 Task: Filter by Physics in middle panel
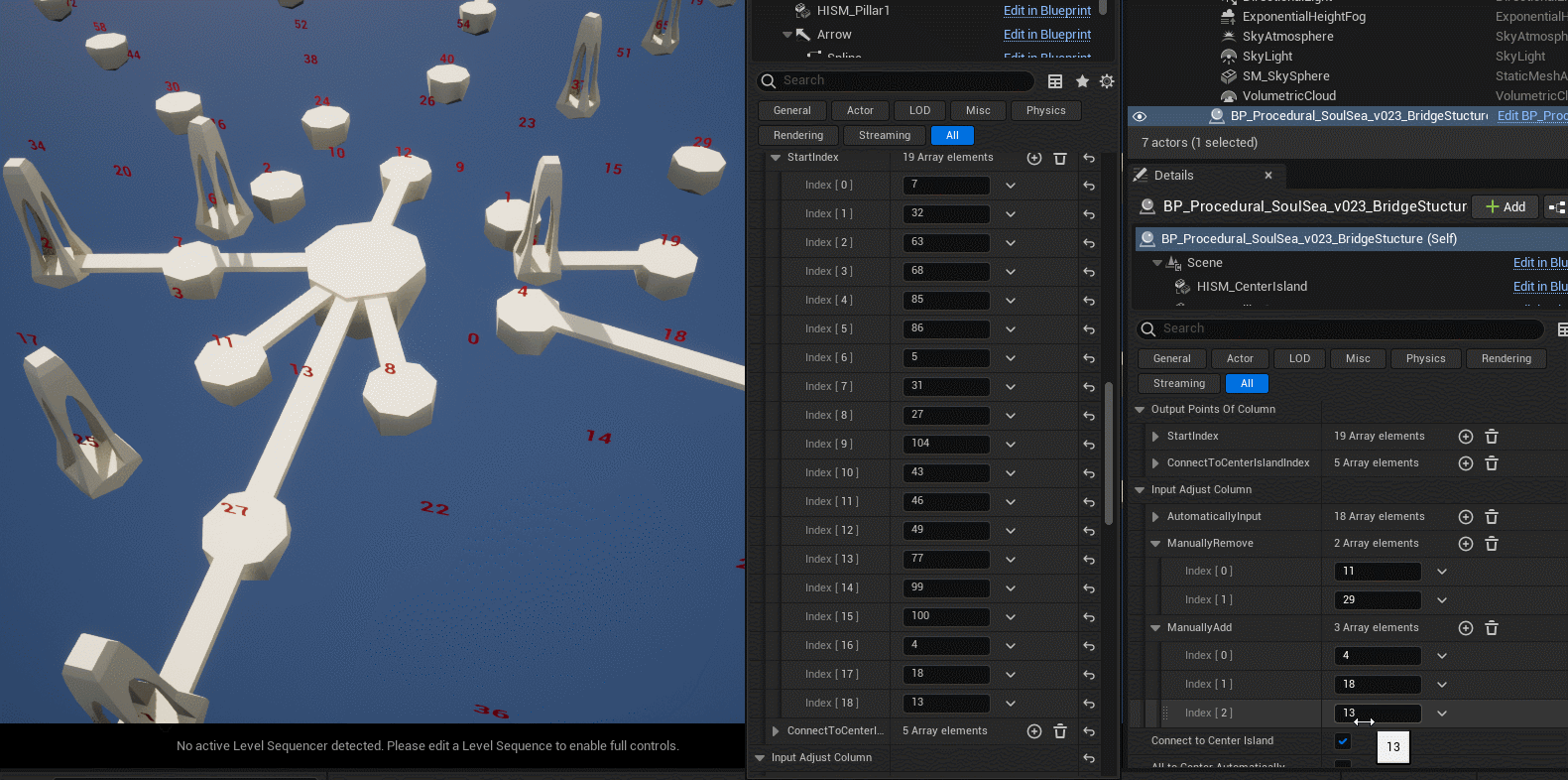coord(1046,111)
